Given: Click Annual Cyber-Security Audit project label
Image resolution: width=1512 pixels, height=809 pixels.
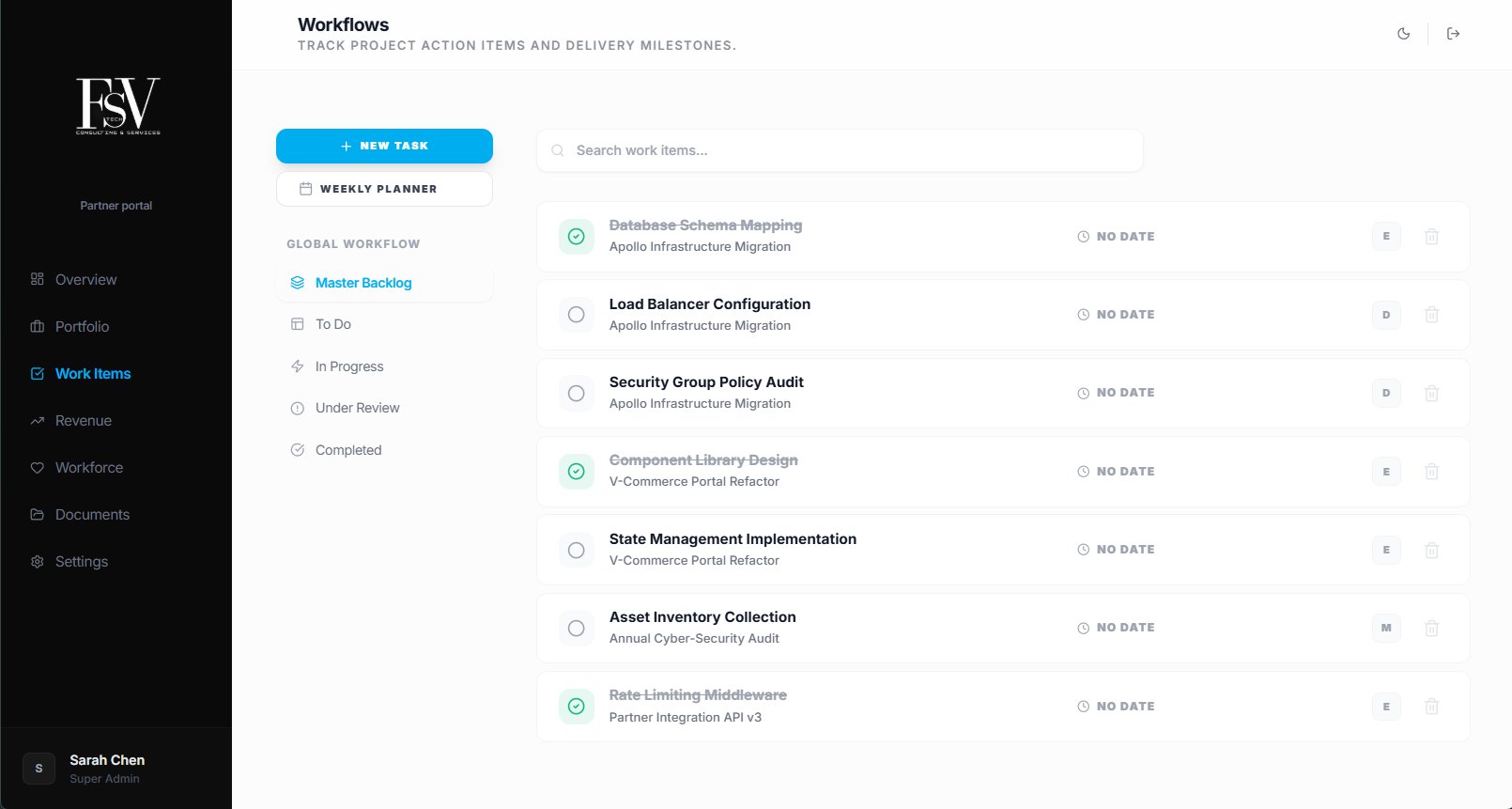Looking at the screenshot, I should pyautogui.click(x=694, y=639).
